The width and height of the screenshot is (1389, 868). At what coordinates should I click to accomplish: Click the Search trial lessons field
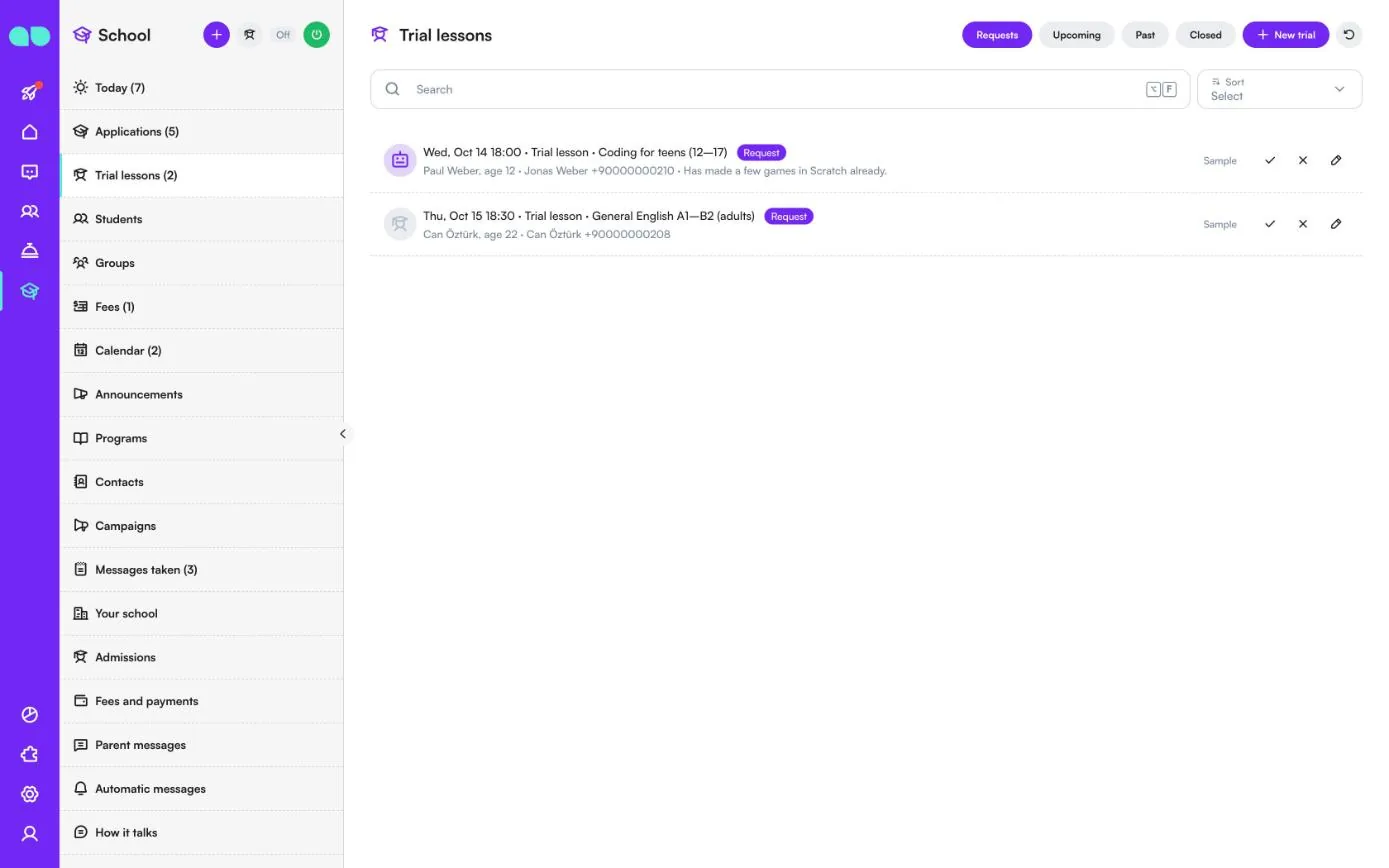pyautogui.click(x=780, y=89)
